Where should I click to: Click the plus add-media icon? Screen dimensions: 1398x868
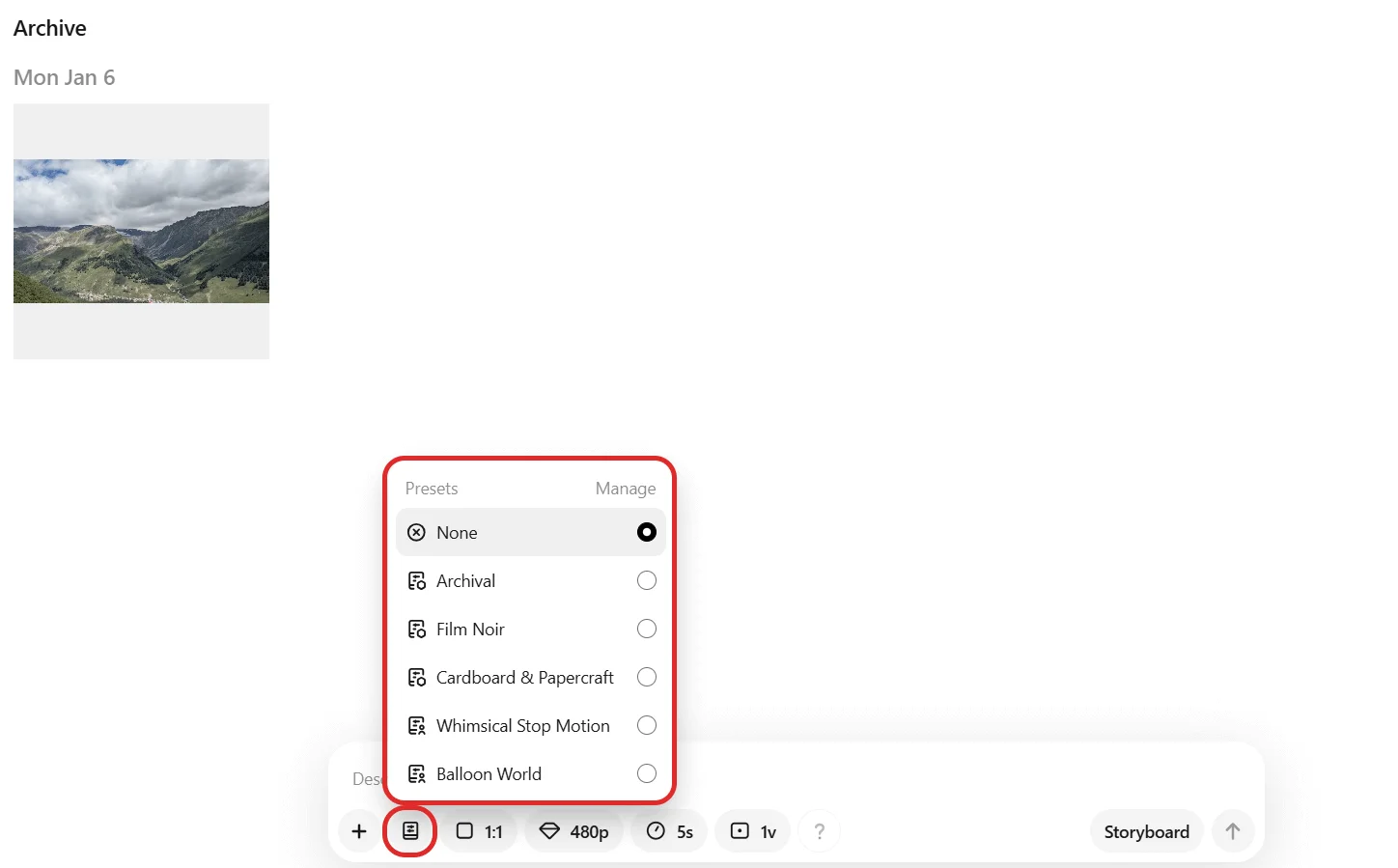point(359,831)
